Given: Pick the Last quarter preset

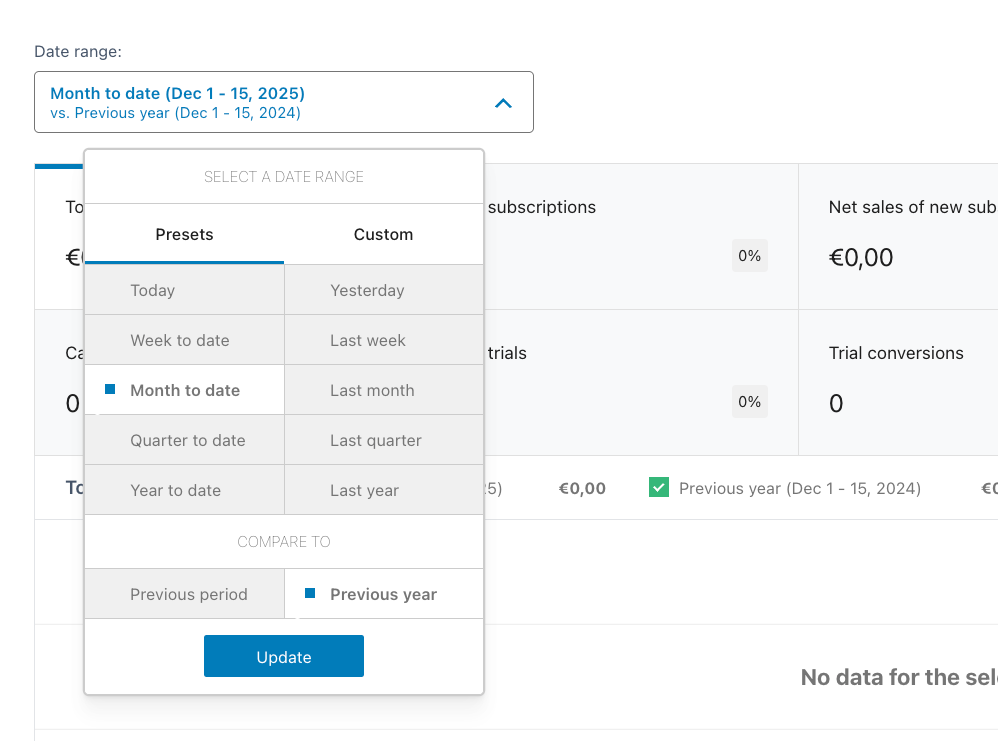Looking at the screenshot, I should [384, 441].
